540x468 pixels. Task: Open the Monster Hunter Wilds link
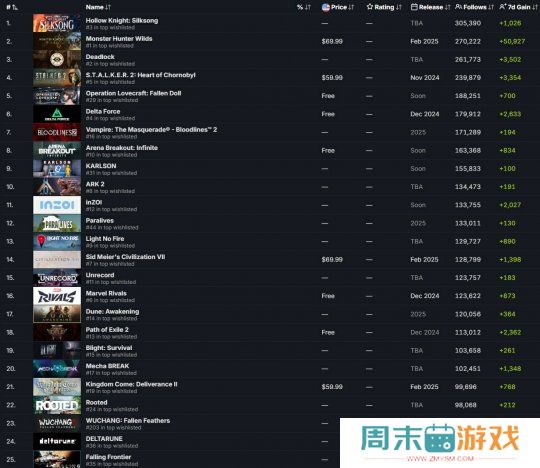119,39
